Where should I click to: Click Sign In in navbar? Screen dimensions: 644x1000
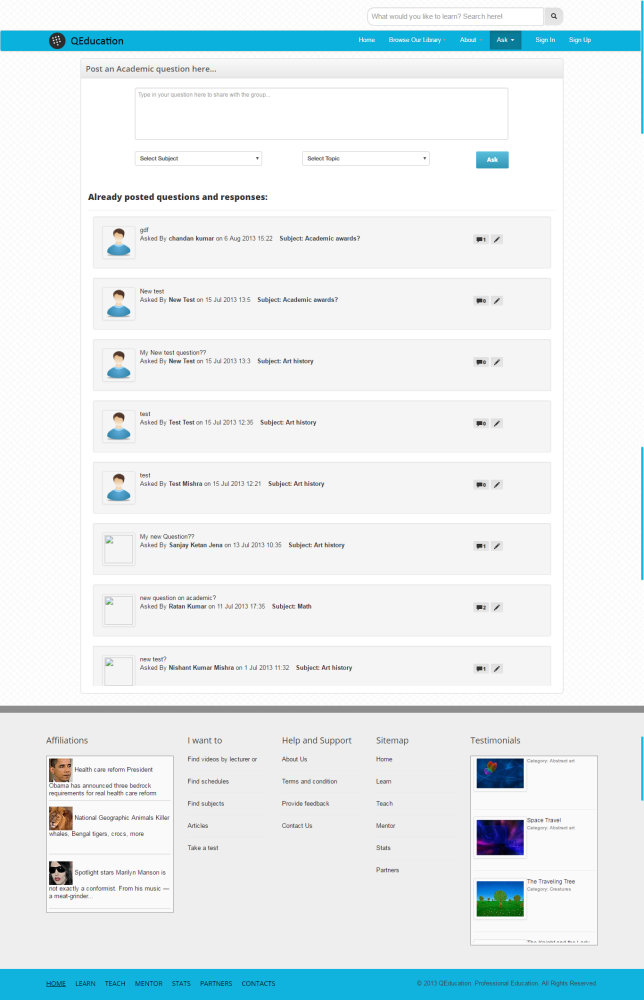click(545, 40)
